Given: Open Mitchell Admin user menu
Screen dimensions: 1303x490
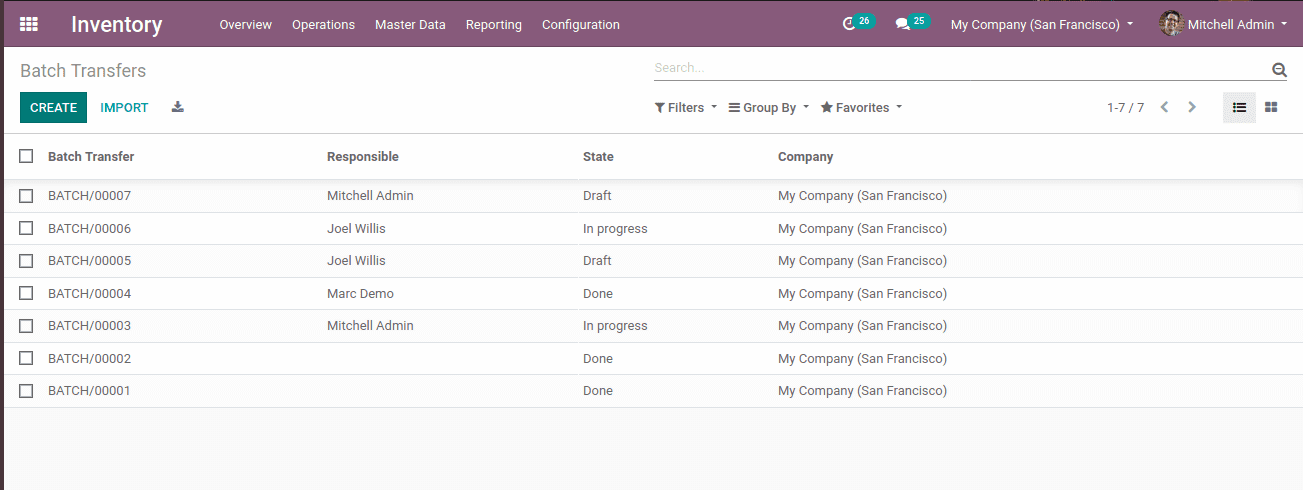Looking at the screenshot, I should point(1224,24).
